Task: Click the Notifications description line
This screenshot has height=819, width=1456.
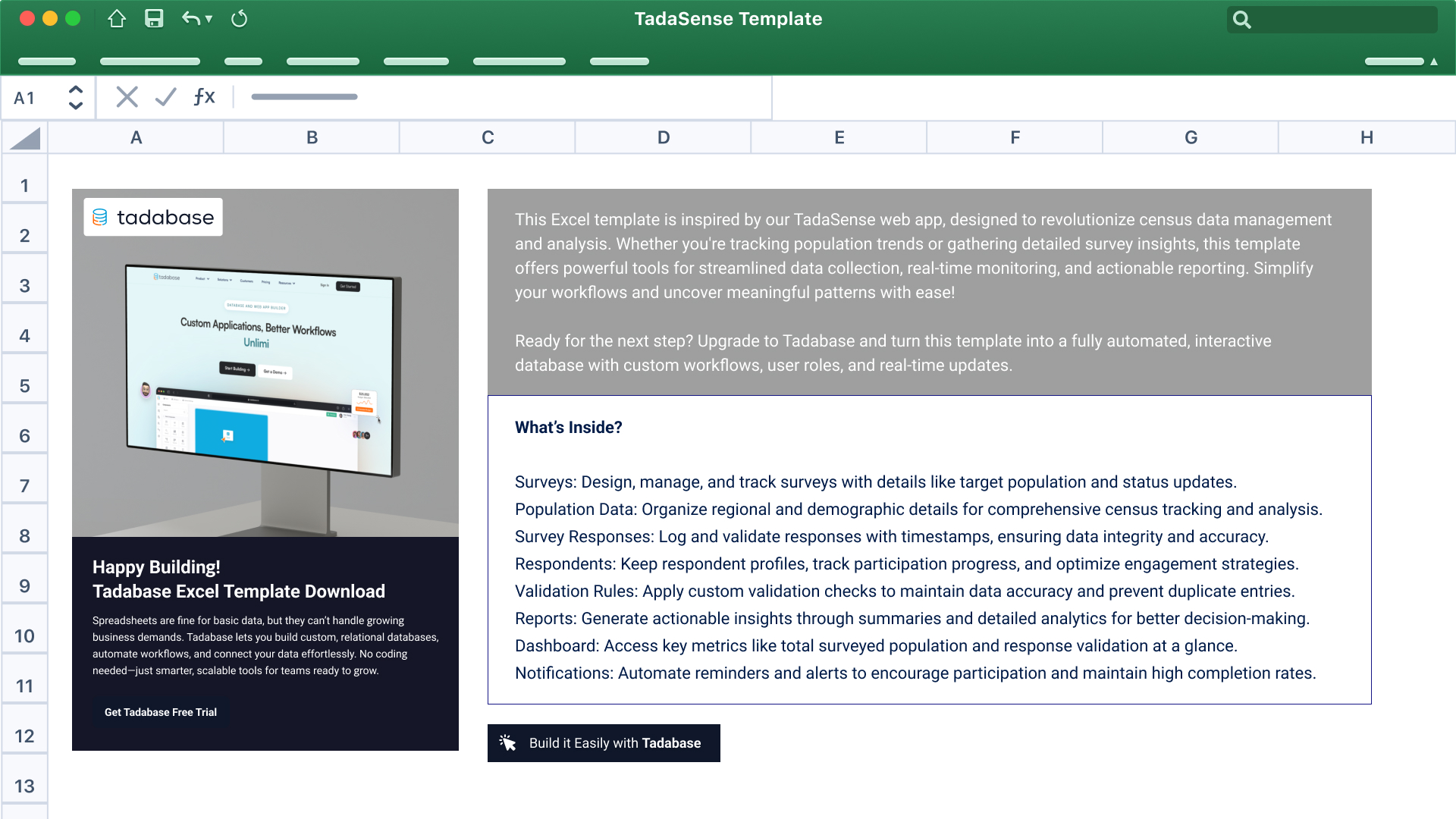Action: [x=915, y=673]
